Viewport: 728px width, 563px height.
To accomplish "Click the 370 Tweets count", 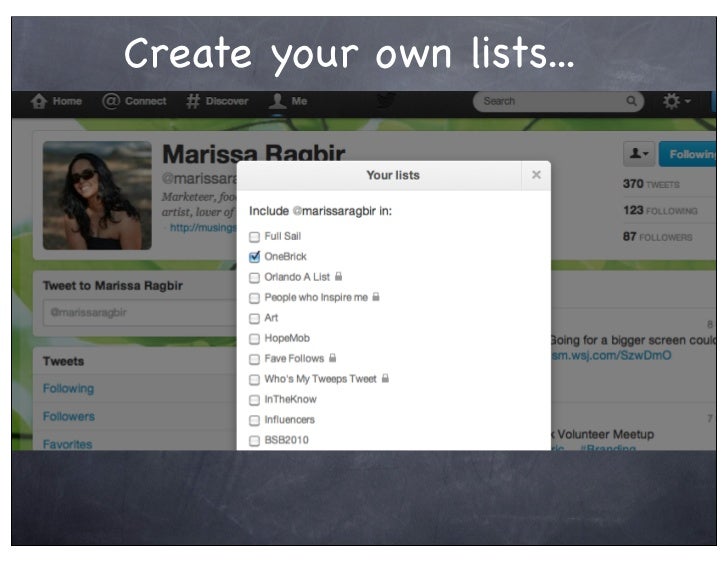I will tap(651, 184).
